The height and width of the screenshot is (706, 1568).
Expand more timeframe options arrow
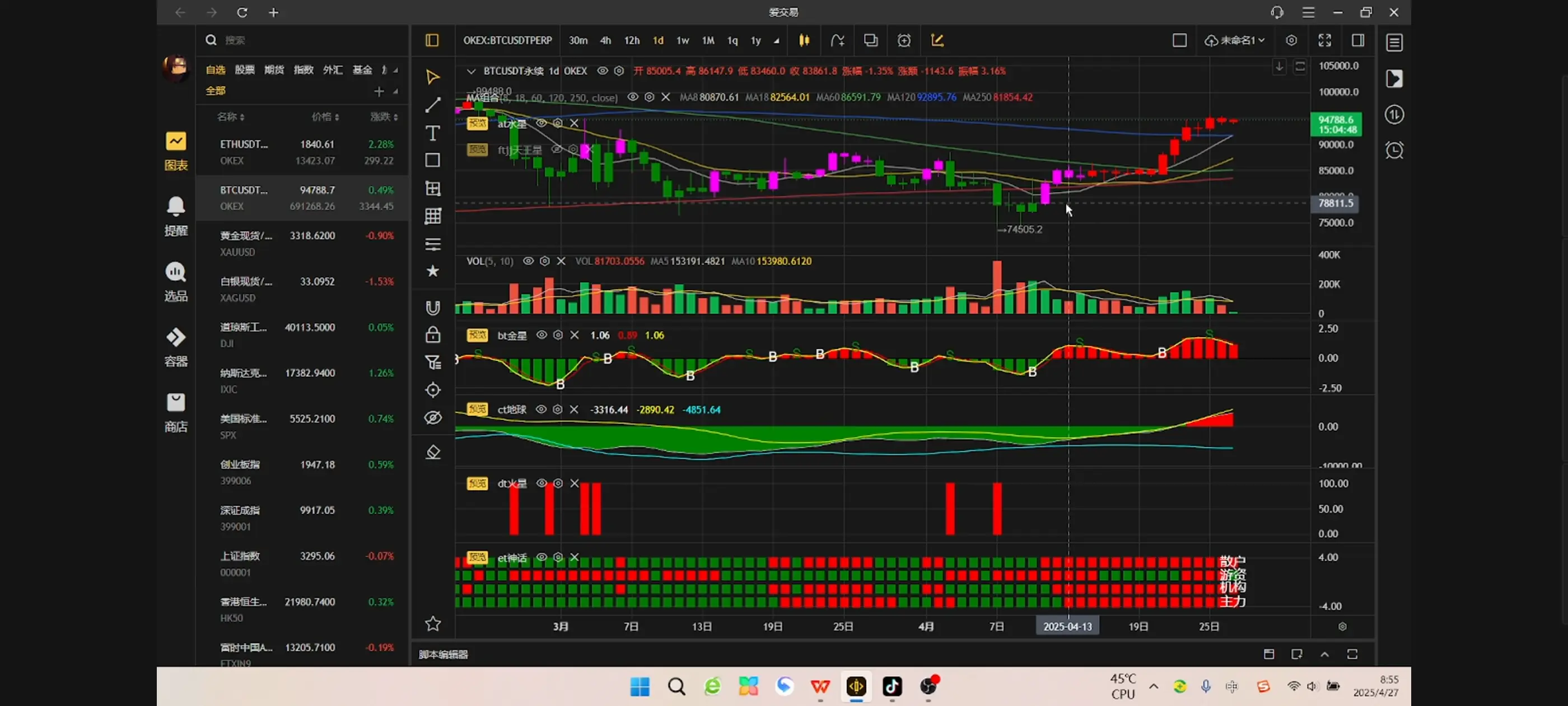coord(776,41)
